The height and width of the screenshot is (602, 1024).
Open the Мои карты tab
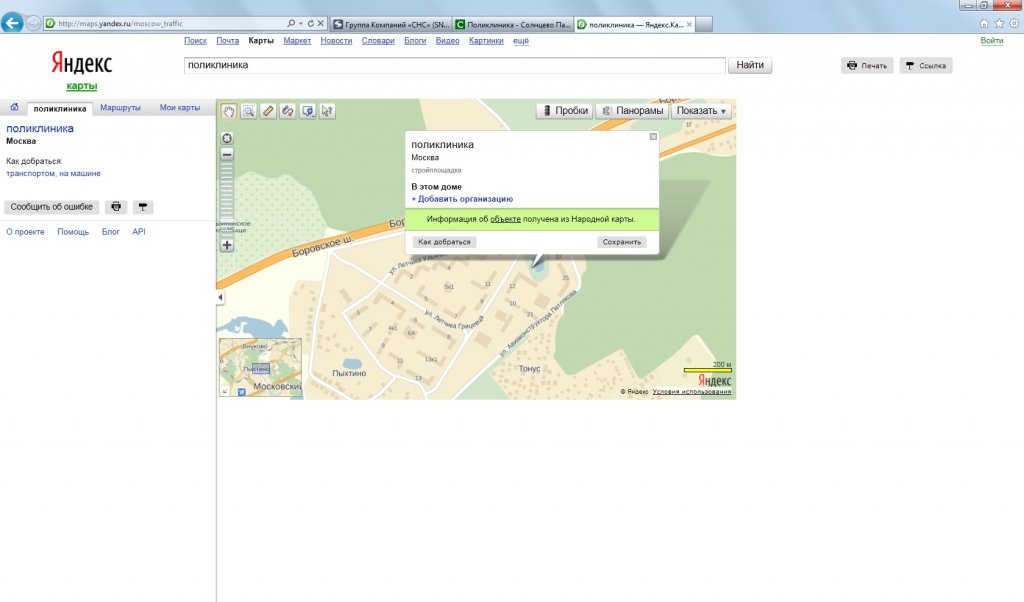(180, 108)
